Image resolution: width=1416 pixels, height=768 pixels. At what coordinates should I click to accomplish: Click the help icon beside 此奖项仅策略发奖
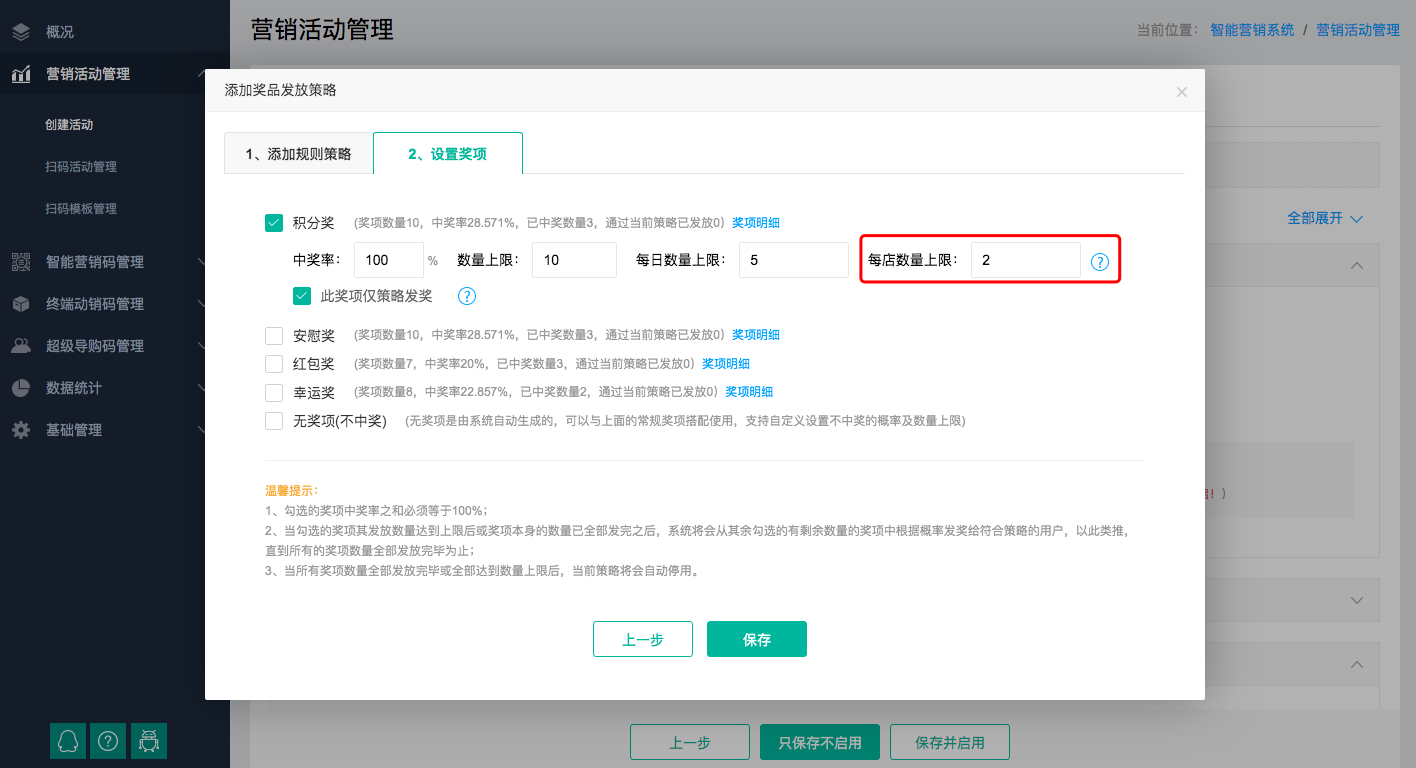click(466, 296)
